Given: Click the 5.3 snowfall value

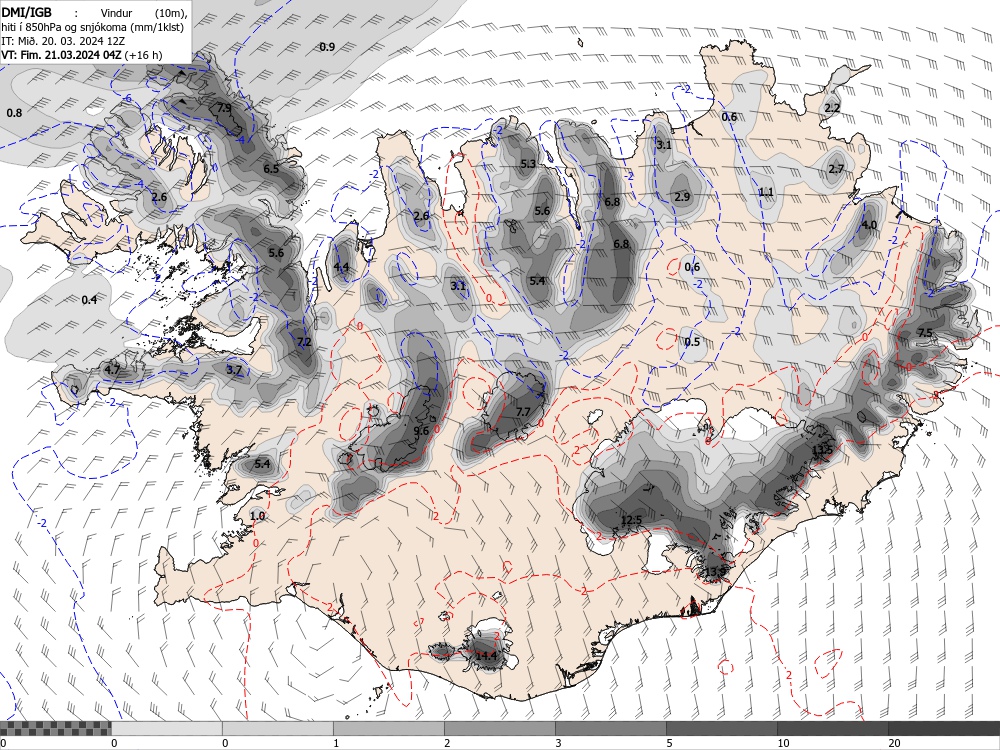Looking at the screenshot, I should click(x=528, y=164).
